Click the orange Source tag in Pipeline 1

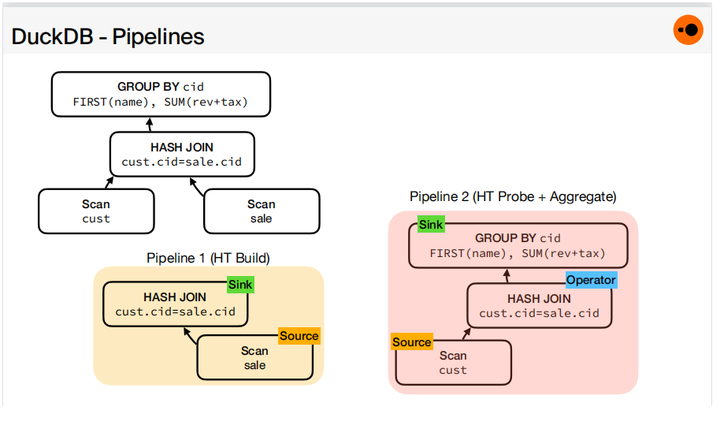click(x=298, y=336)
